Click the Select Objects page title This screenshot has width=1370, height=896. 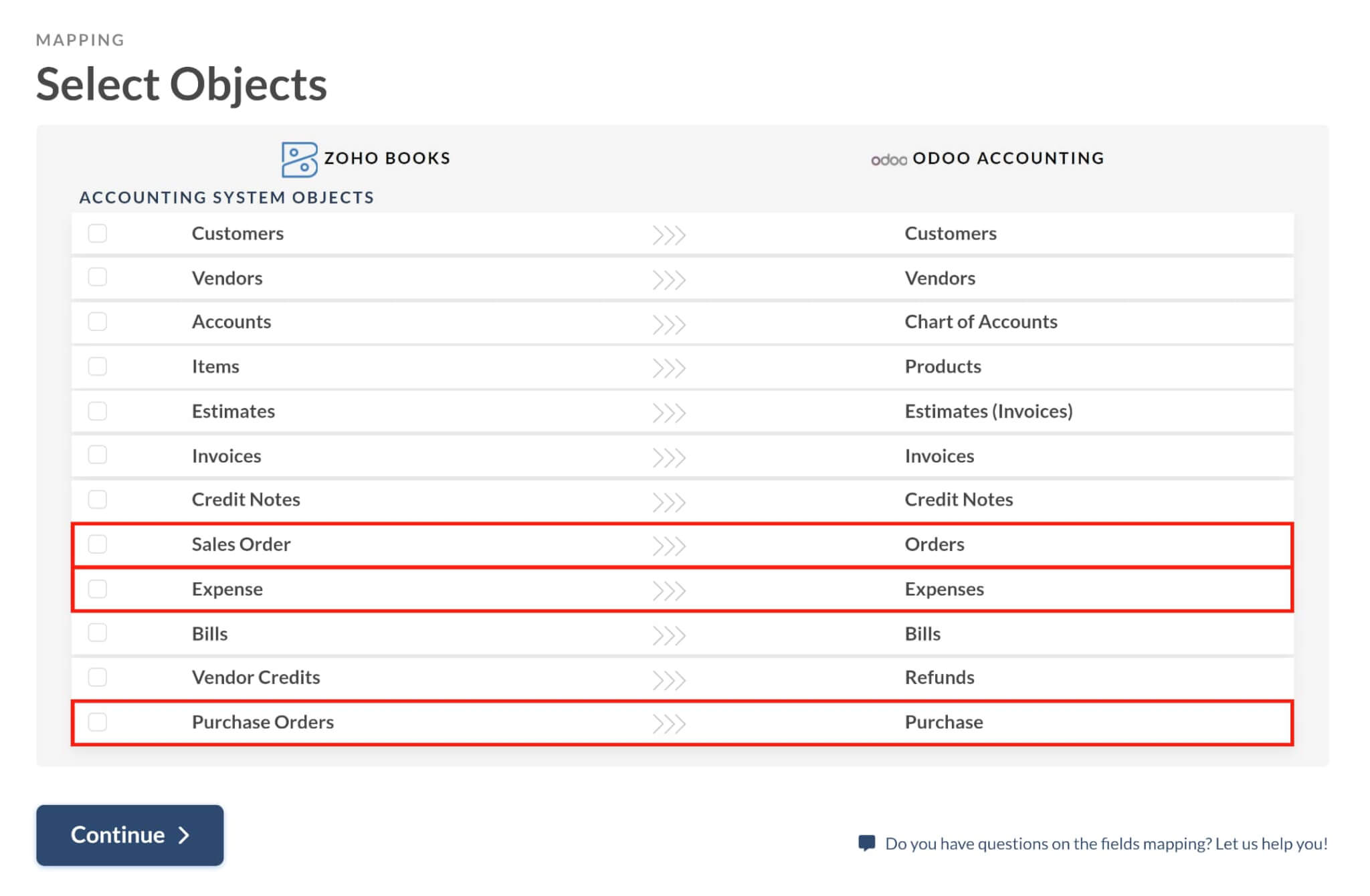(x=181, y=84)
